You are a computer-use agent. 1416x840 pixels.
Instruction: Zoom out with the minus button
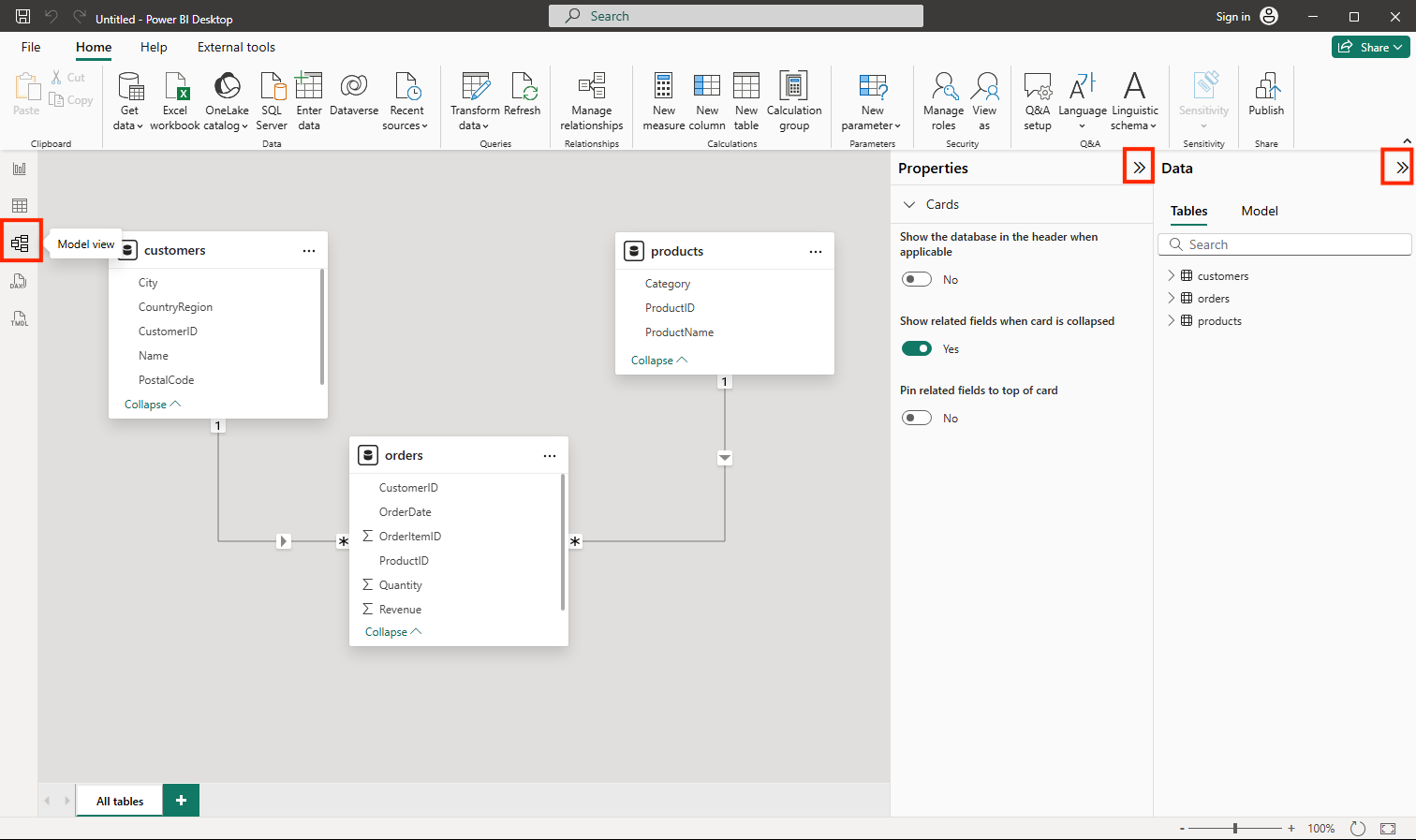(x=1182, y=829)
